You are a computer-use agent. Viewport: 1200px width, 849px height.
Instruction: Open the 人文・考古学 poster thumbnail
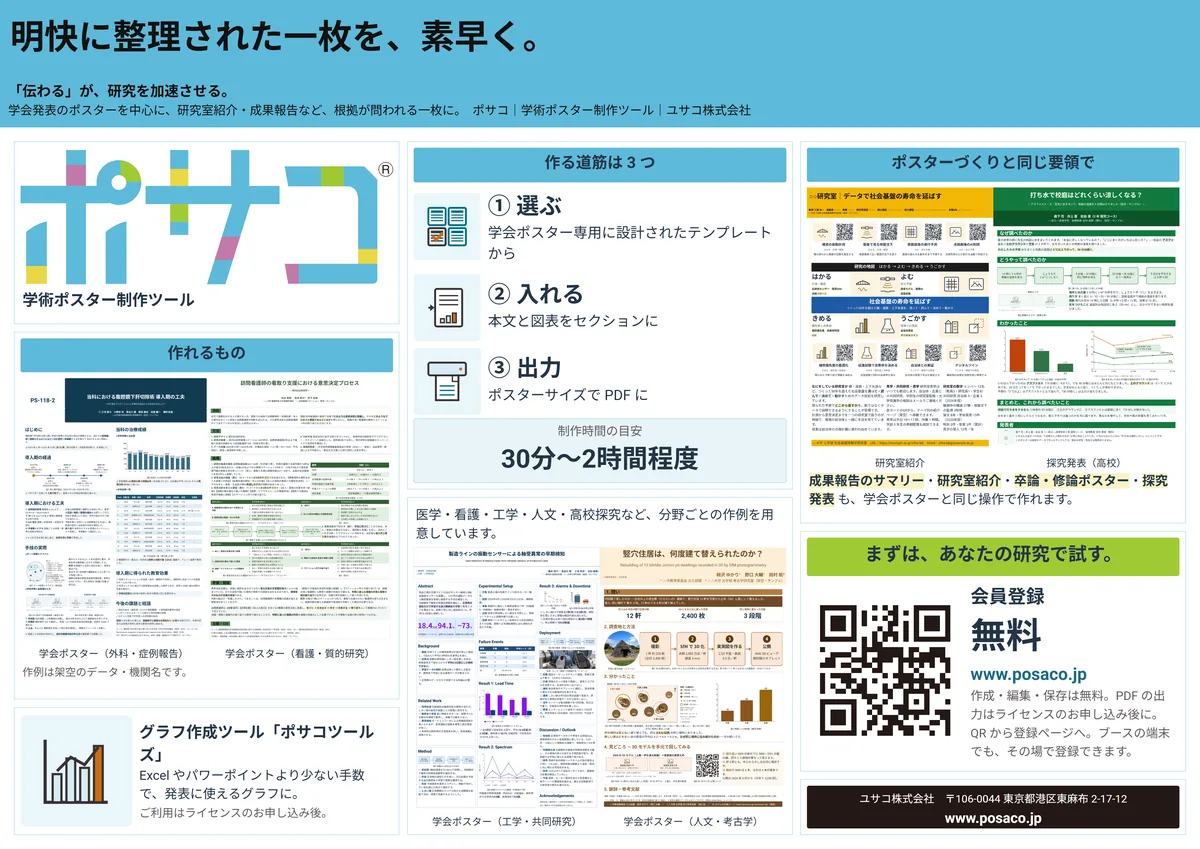[x=694, y=677]
